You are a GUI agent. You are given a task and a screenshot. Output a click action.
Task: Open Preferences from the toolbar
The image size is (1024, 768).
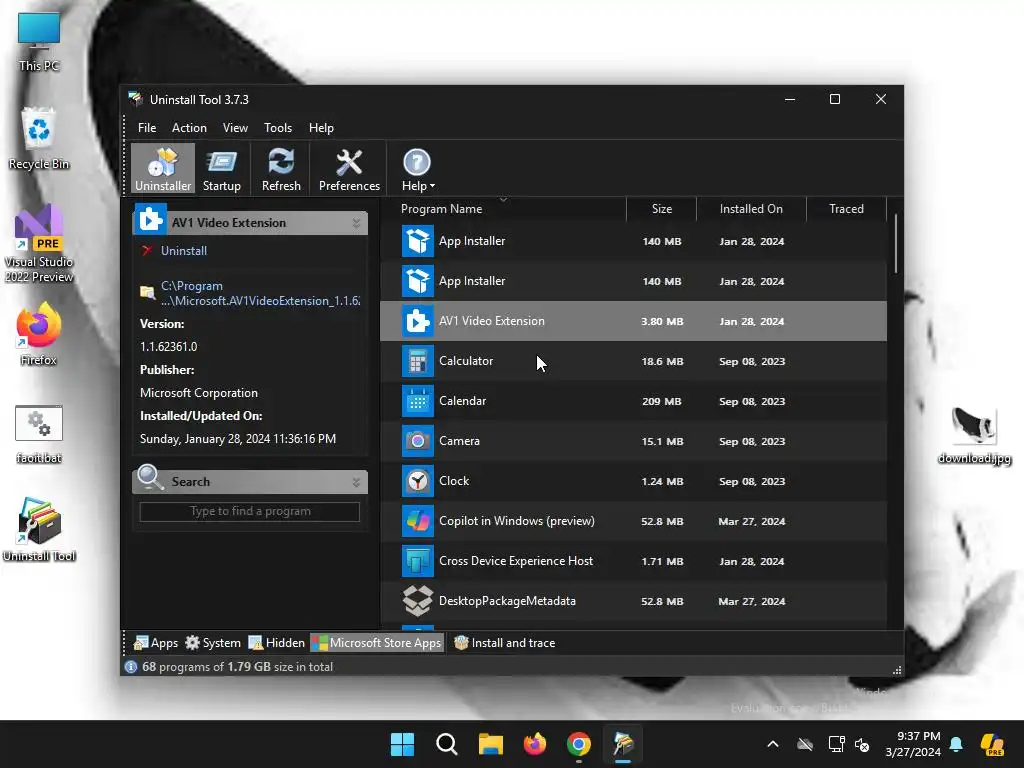349,168
